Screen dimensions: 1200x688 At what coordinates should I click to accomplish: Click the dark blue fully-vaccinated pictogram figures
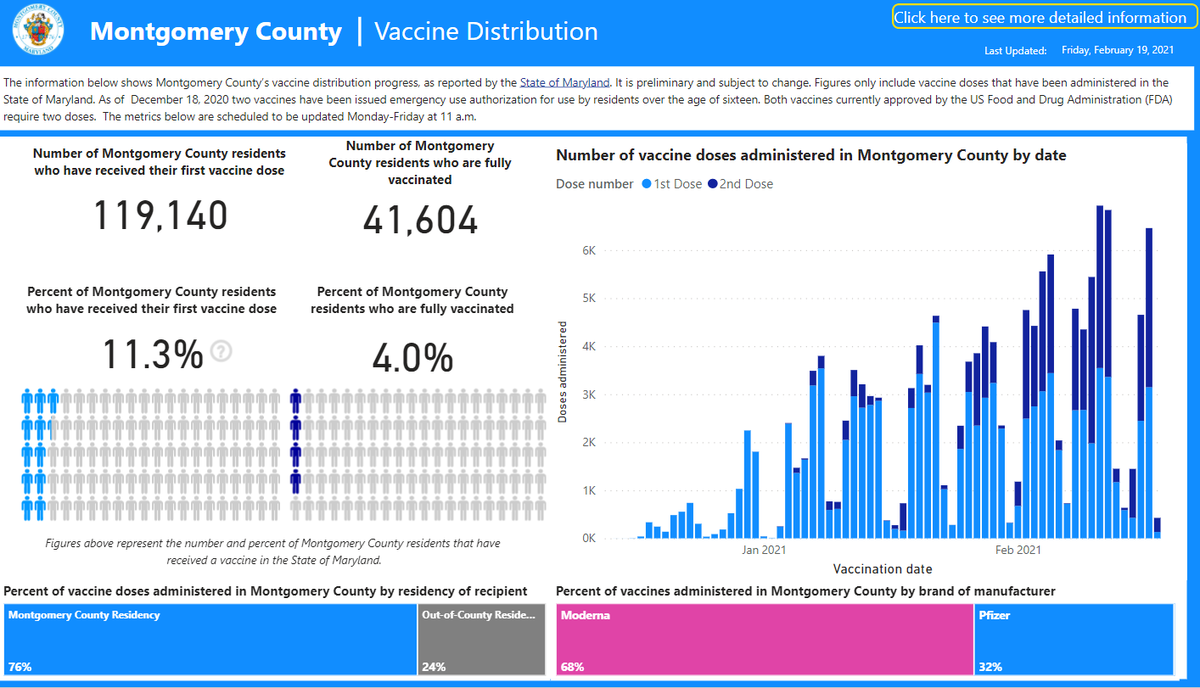pyautogui.click(x=296, y=442)
